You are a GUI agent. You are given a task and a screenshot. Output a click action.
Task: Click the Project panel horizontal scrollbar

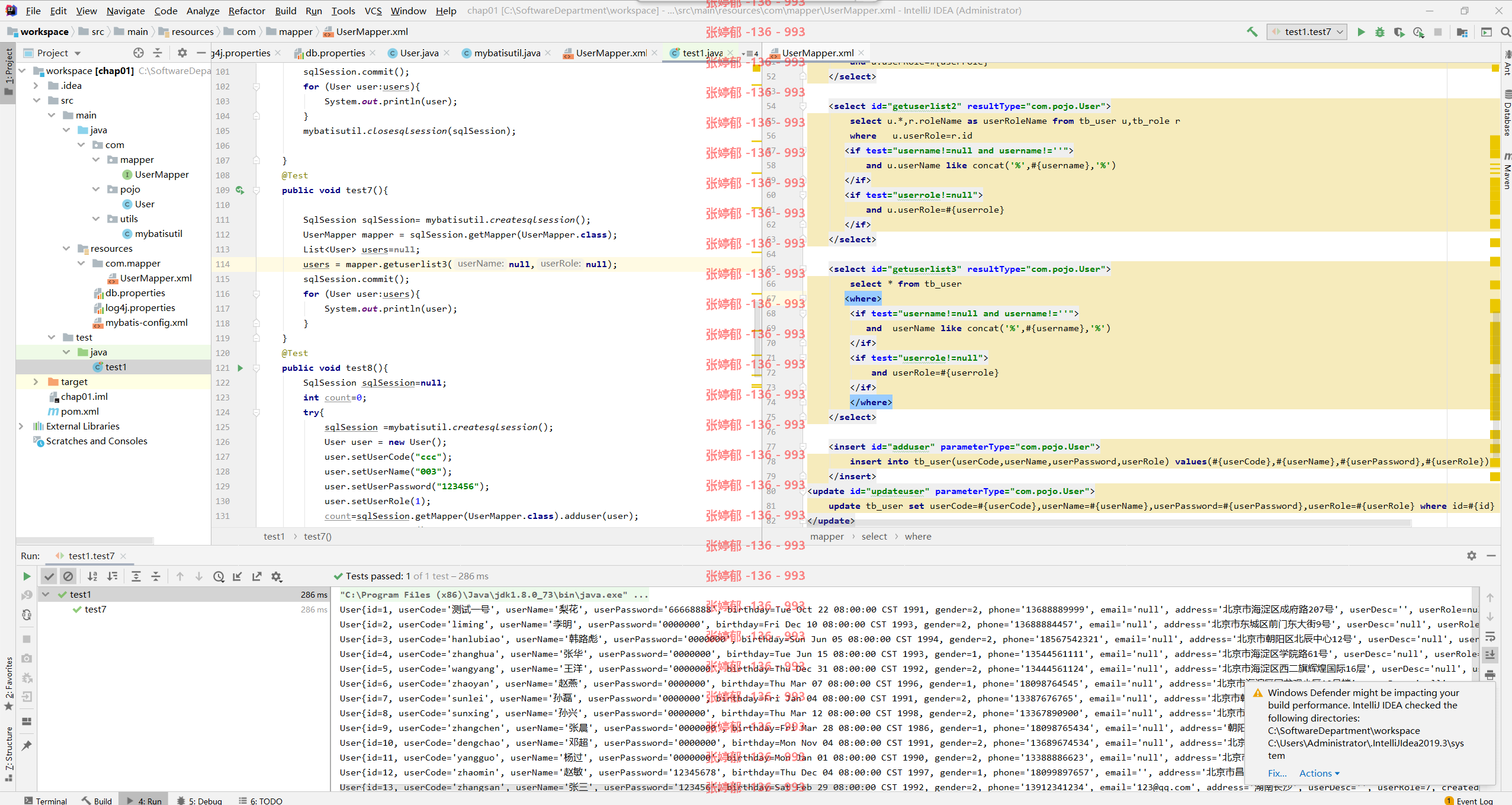86,540
